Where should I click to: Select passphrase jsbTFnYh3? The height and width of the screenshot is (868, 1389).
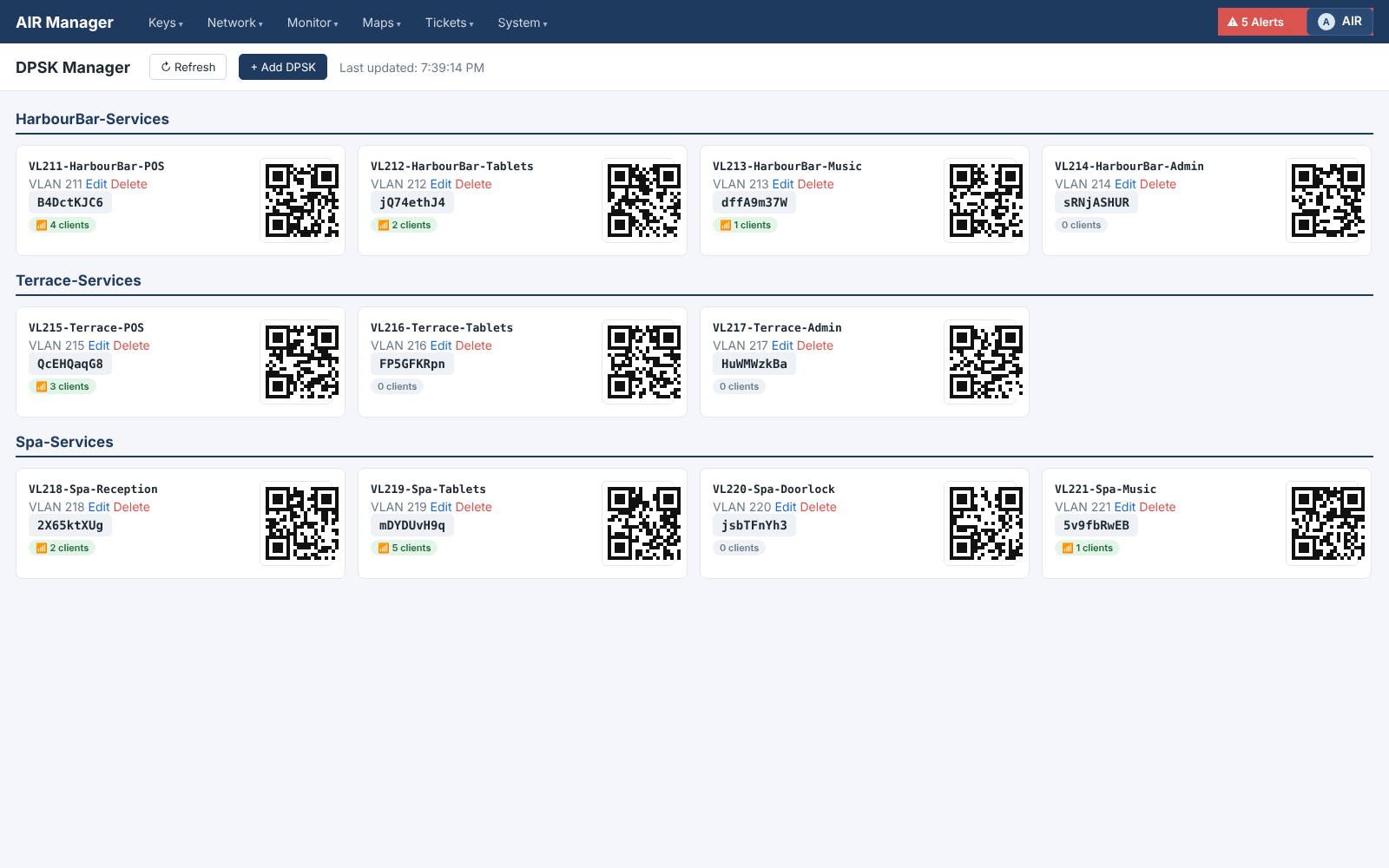pyautogui.click(x=754, y=525)
